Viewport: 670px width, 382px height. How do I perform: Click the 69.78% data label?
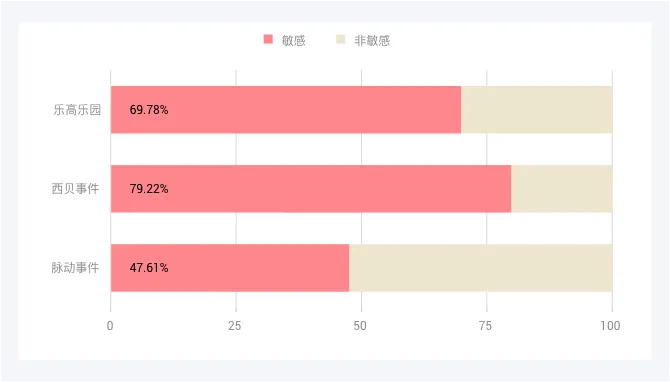tap(149, 110)
